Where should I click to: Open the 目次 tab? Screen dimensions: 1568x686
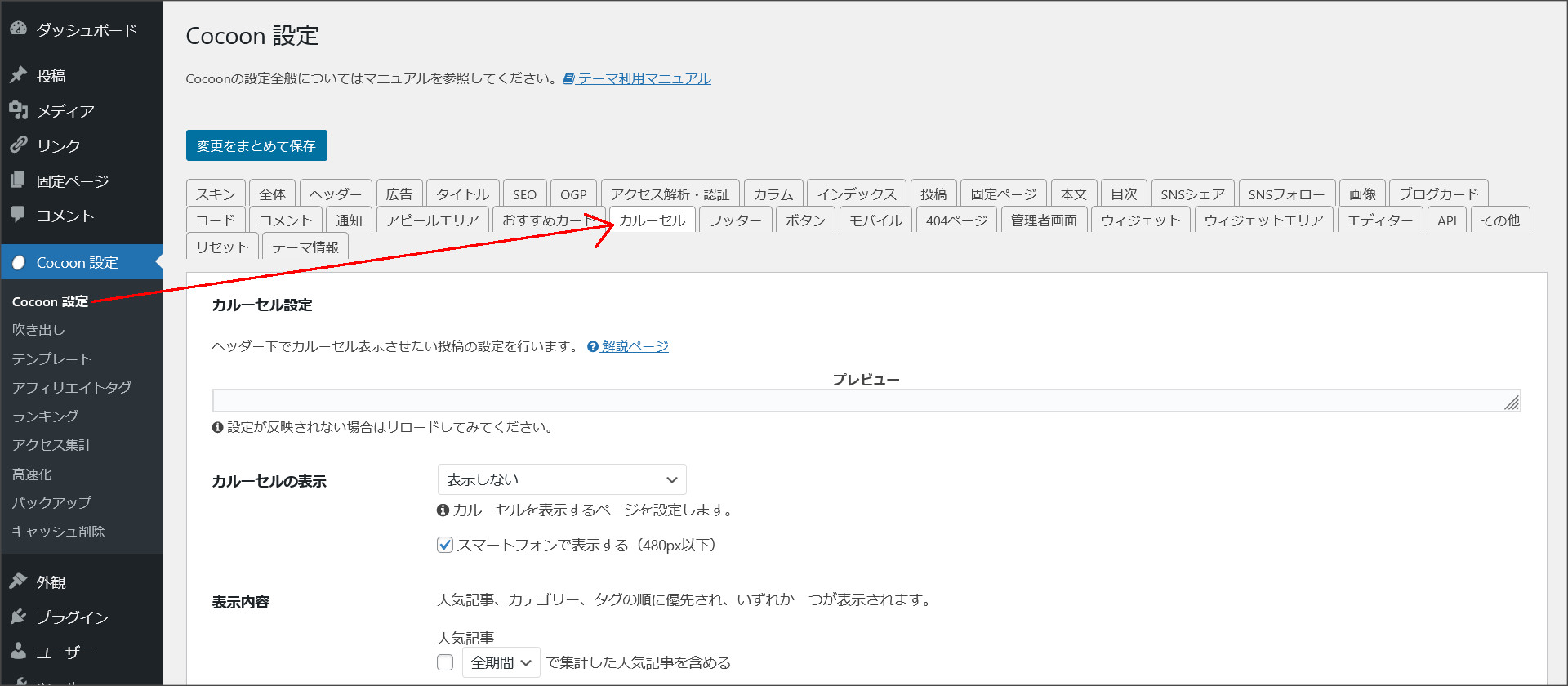pos(1124,194)
